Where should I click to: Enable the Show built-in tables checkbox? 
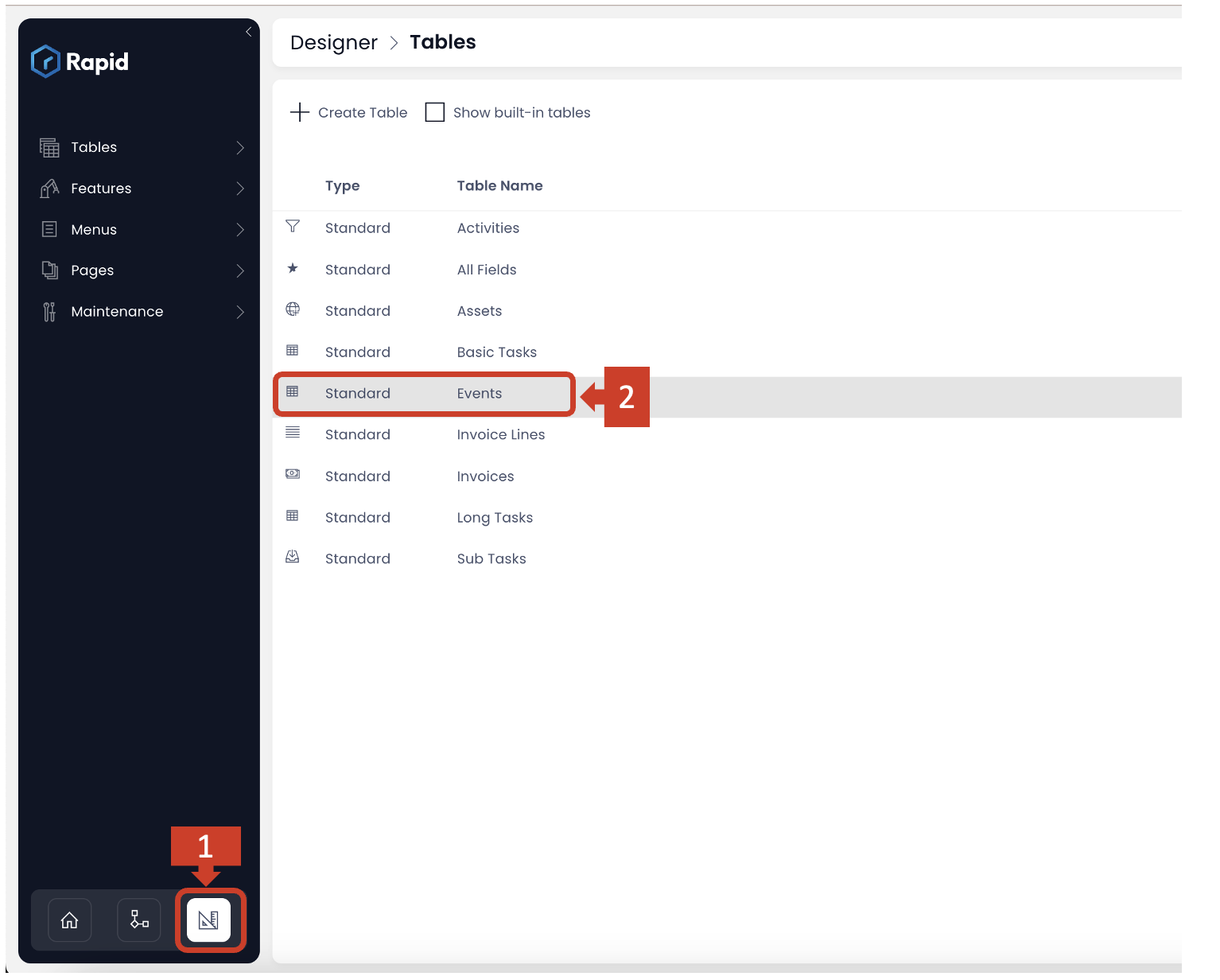click(435, 112)
